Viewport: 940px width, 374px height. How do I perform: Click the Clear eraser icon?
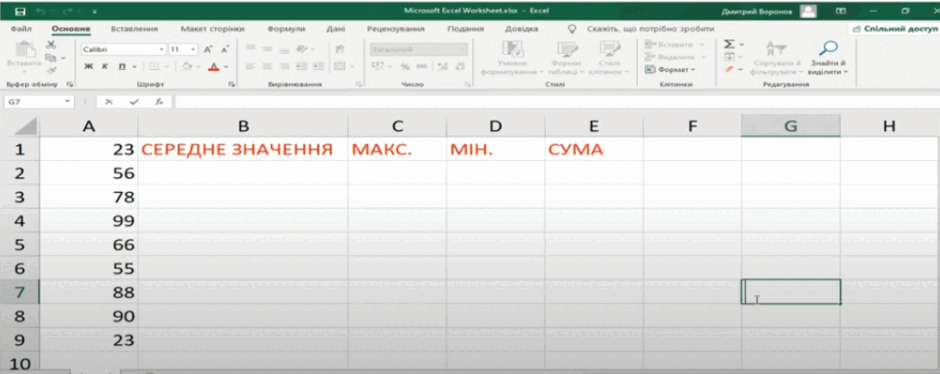click(x=729, y=70)
